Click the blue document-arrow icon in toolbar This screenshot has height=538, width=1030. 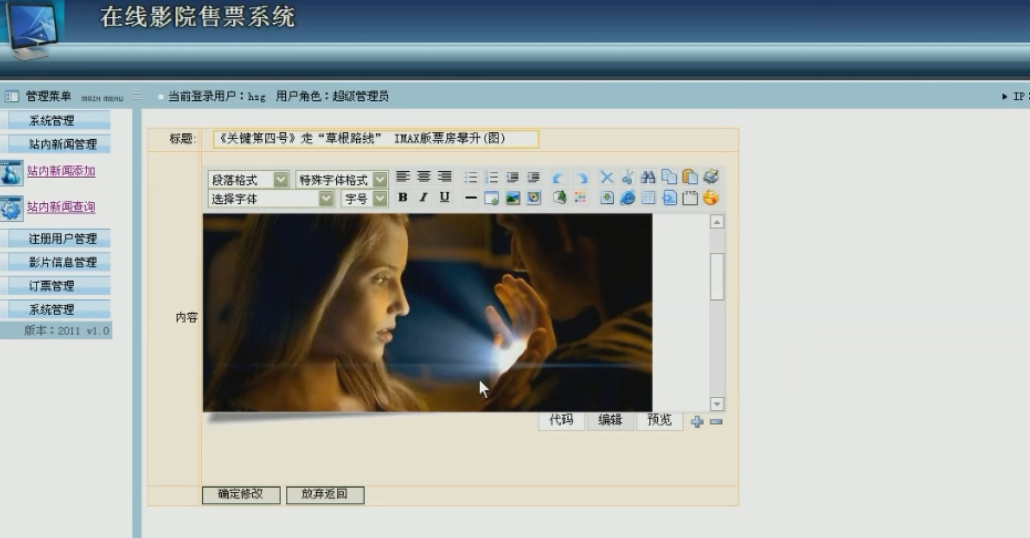[669, 198]
